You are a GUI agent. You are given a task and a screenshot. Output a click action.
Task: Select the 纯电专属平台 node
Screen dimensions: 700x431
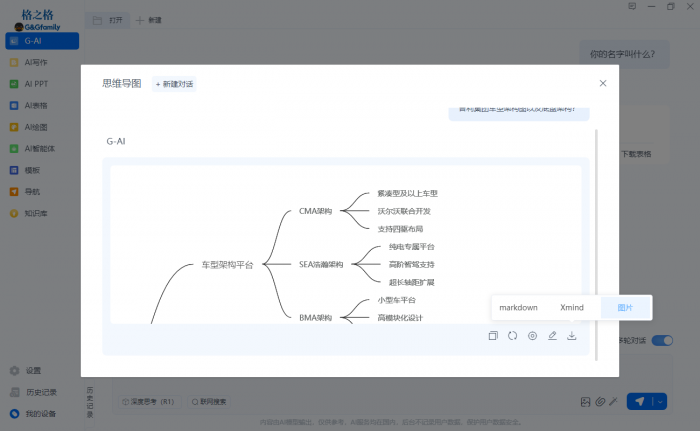412,247
